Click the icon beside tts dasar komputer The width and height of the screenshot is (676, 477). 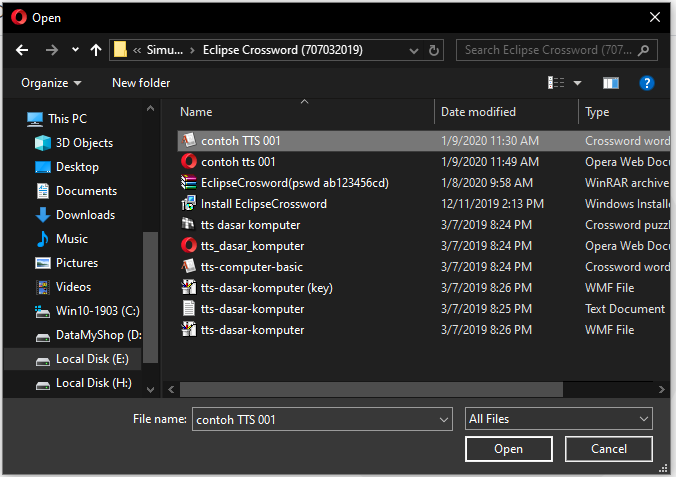(188, 224)
